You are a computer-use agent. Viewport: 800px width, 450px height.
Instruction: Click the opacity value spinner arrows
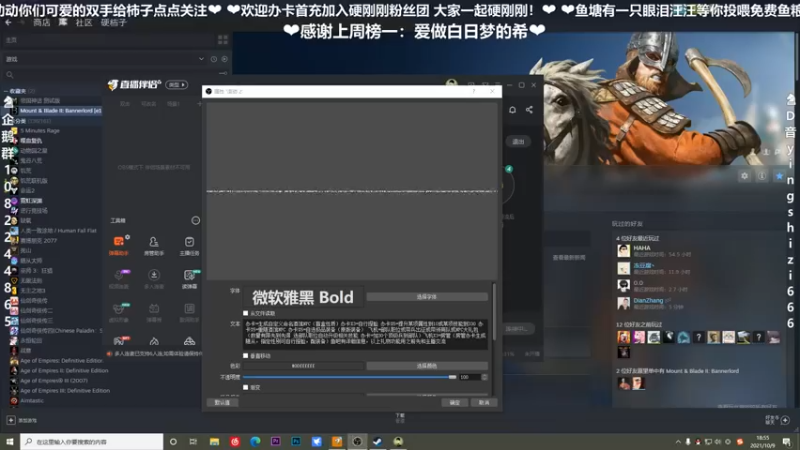(484, 377)
